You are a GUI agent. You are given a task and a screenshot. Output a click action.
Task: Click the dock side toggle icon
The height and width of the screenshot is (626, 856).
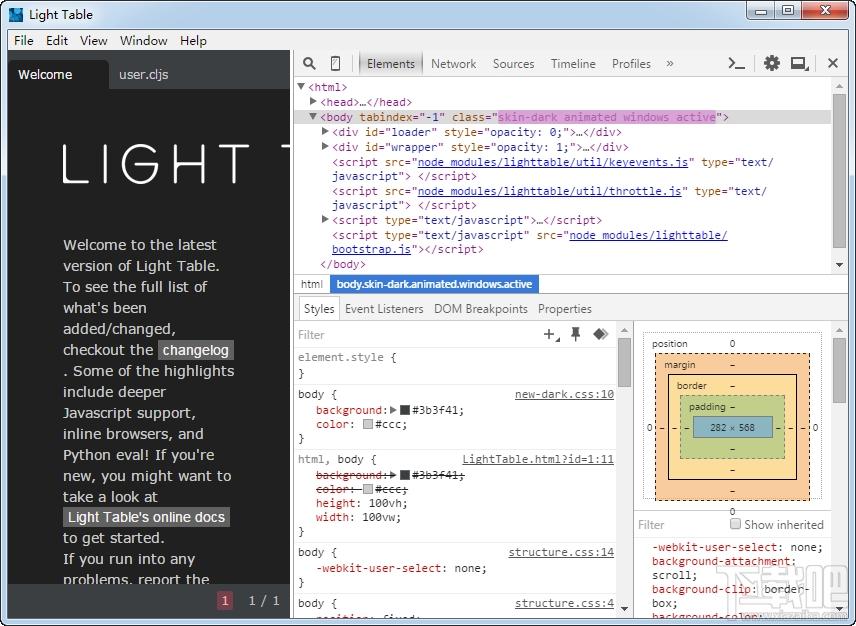[800, 63]
